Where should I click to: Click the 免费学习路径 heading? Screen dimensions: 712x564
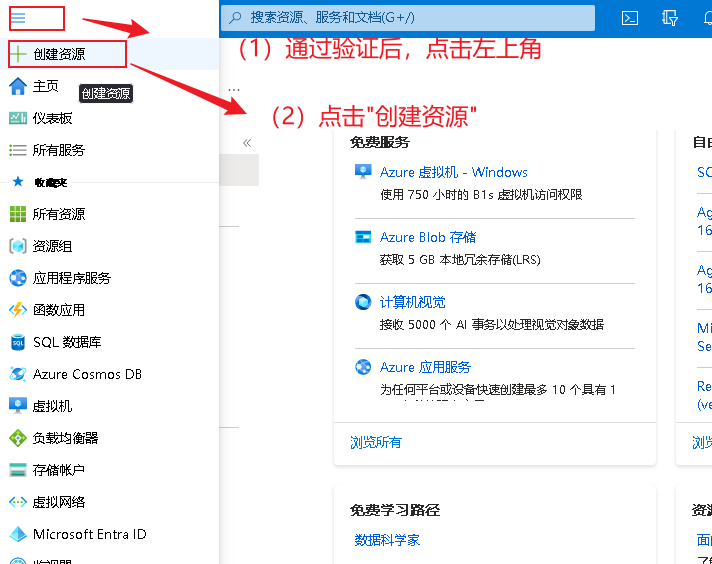pos(395,510)
